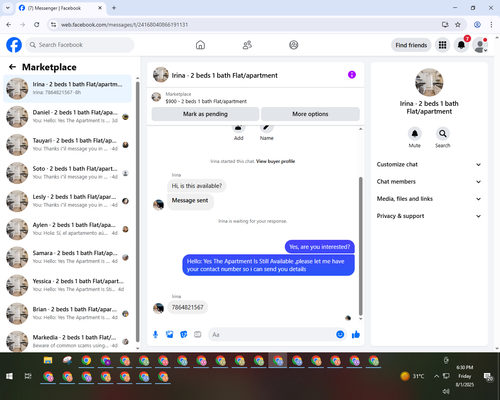Go back using the Marketplace arrow
The image size is (500, 400).
(x=12, y=67)
